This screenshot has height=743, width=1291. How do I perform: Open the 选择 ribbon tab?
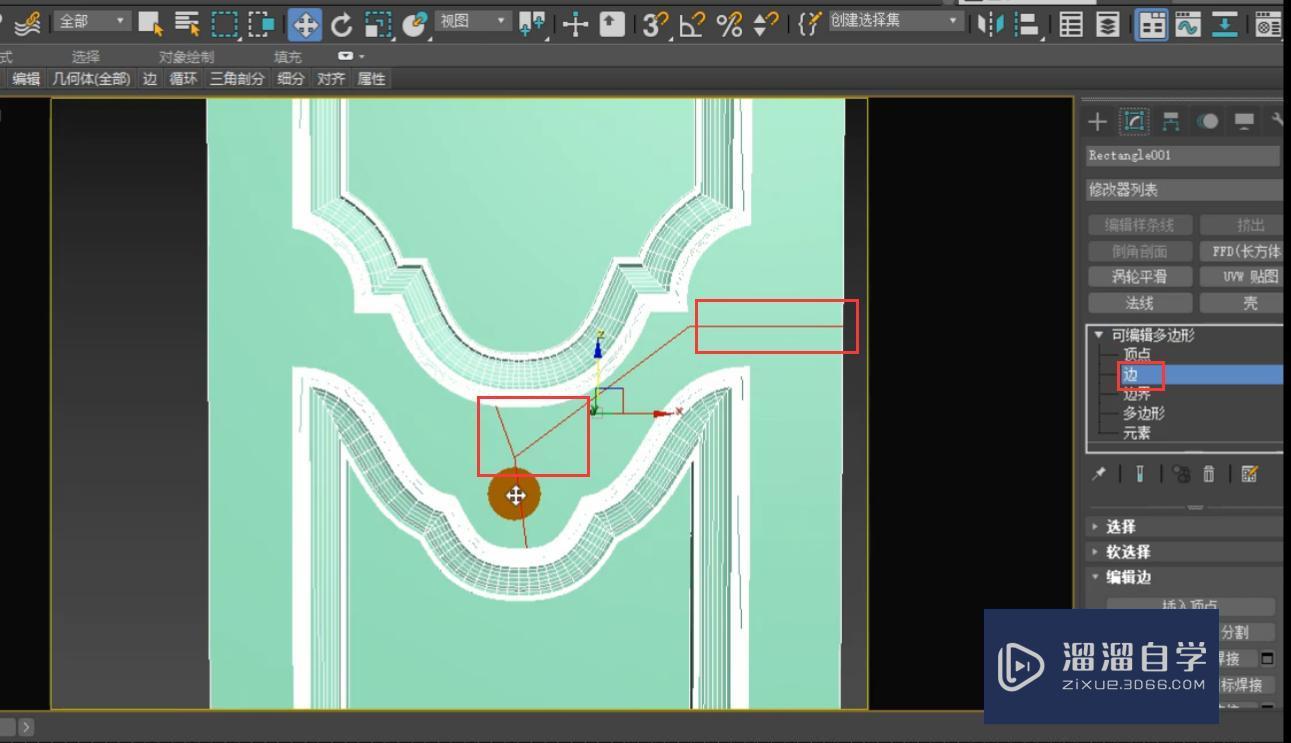click(86, 57)
